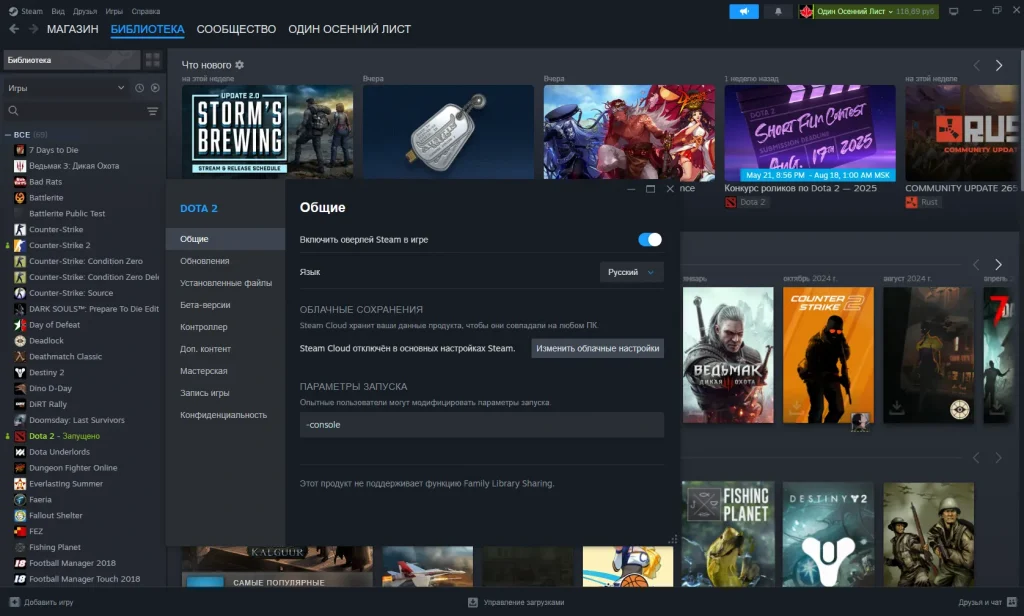Click the Steam logo in the menu bar
Screen dimensions: 1024x616
[x=13, y=11]
